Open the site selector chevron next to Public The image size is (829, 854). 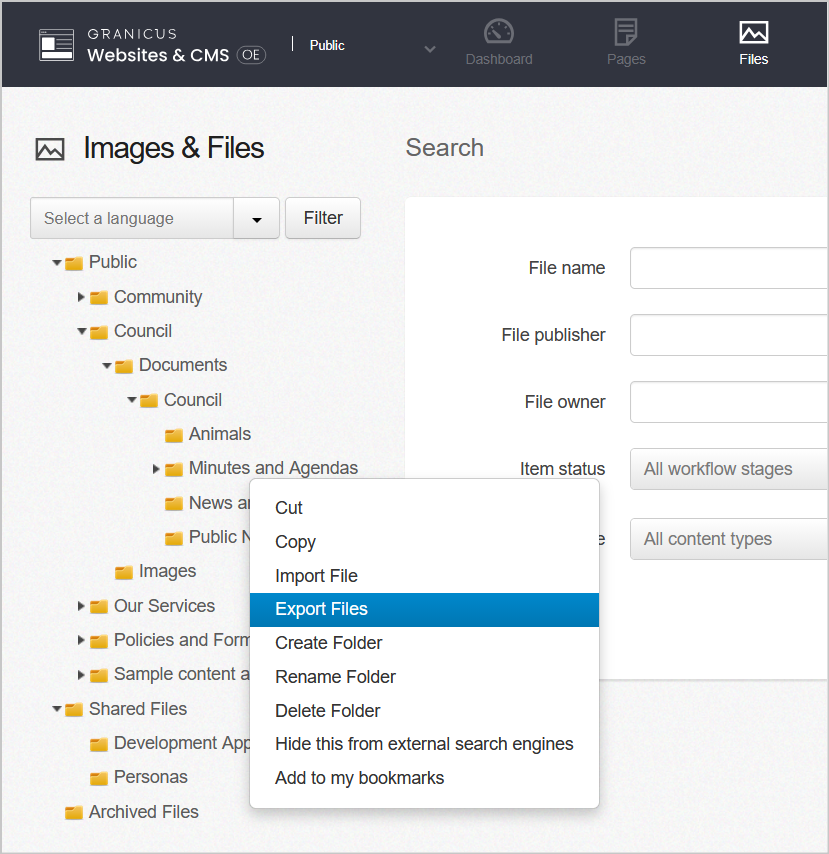(x=430, y=49)
